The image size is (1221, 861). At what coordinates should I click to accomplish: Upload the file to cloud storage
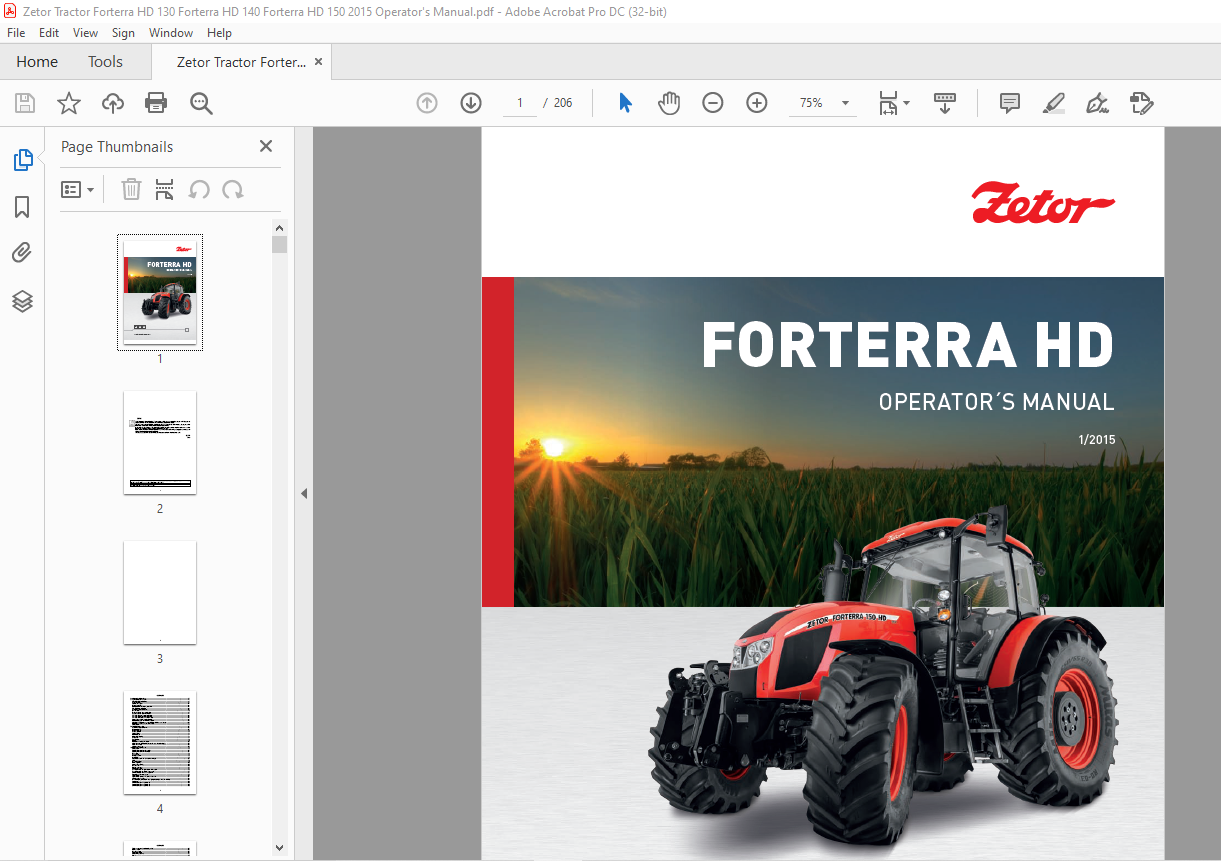113,103
